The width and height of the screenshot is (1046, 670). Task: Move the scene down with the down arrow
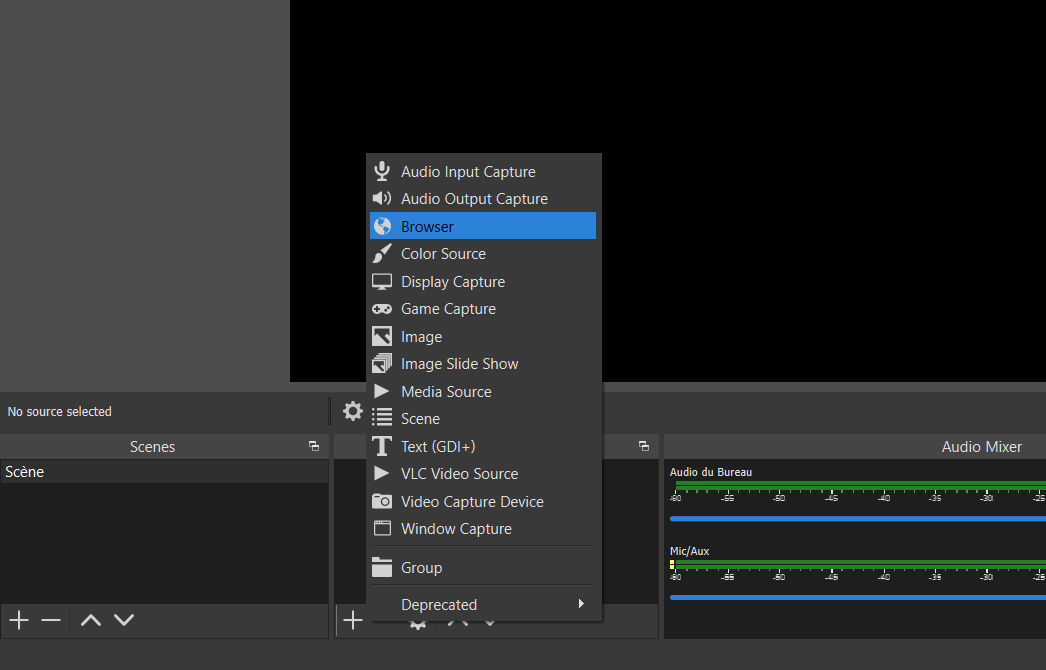point(124,620)
